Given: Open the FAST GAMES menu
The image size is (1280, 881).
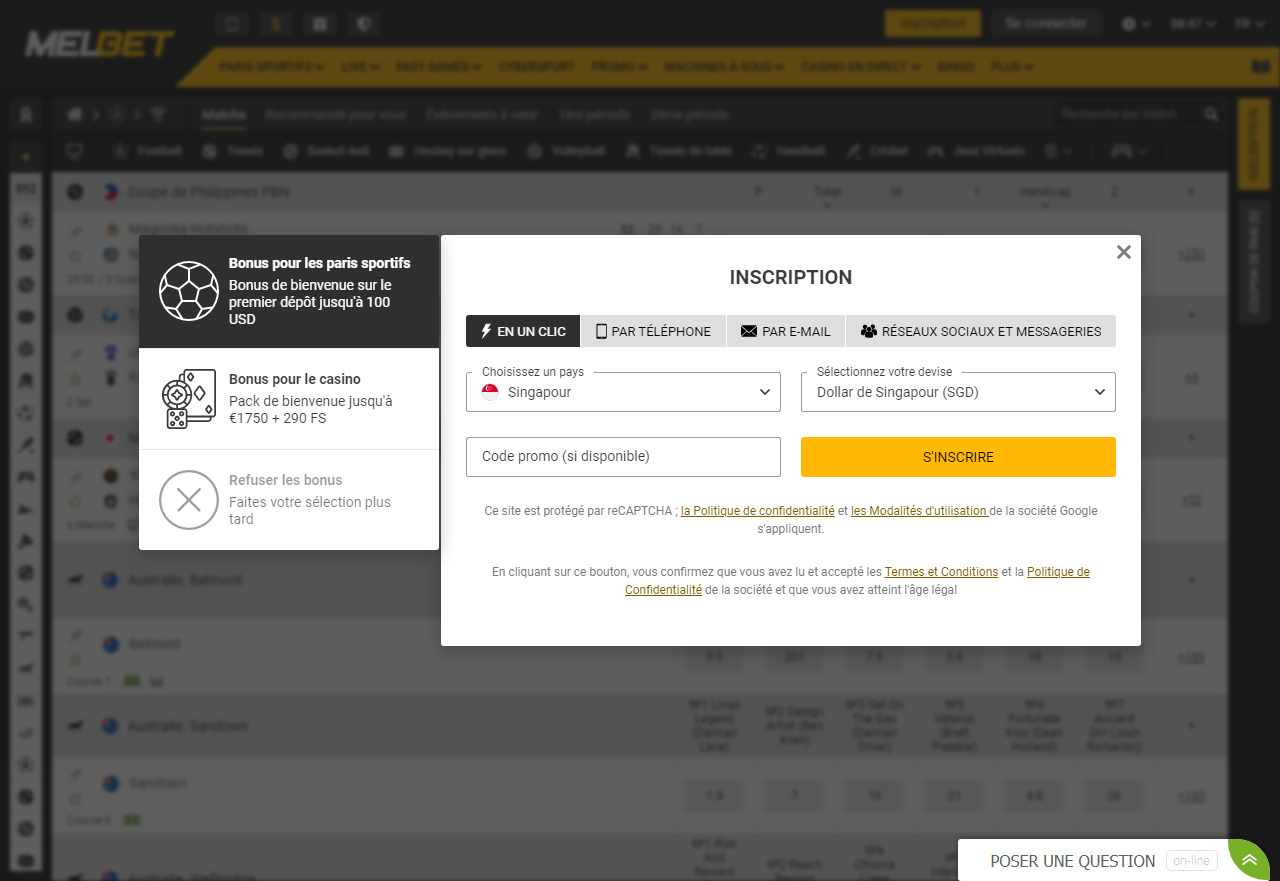Looking at the screenshot, I should point(439,67).
